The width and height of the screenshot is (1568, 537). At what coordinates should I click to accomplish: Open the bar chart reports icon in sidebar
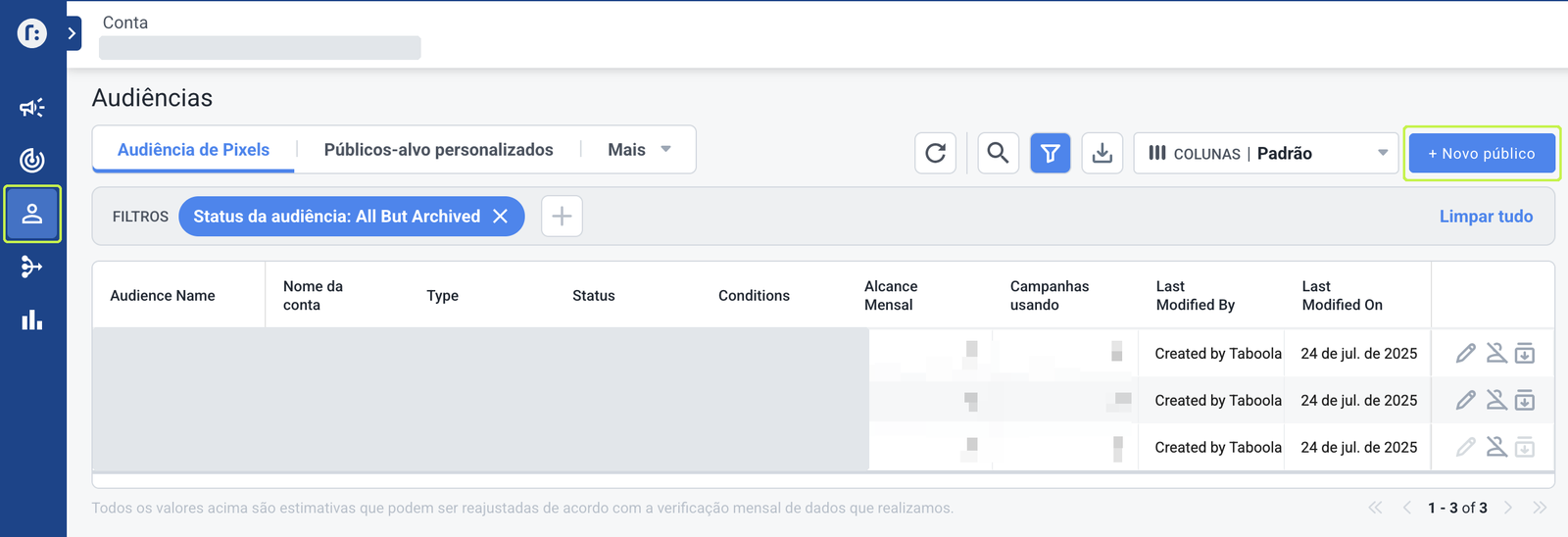32,319
